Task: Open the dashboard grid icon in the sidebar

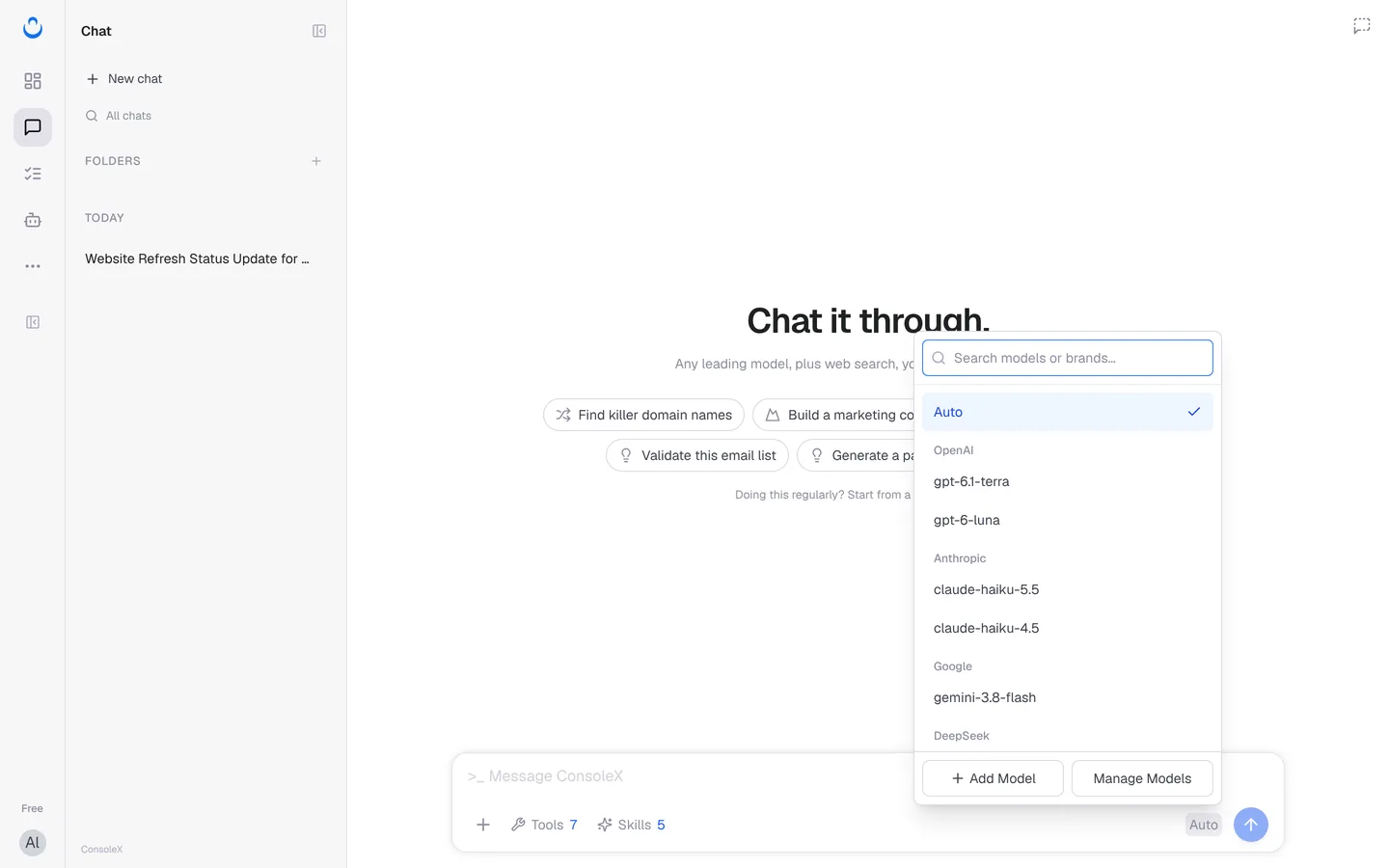Action: (x=33, y=81)
